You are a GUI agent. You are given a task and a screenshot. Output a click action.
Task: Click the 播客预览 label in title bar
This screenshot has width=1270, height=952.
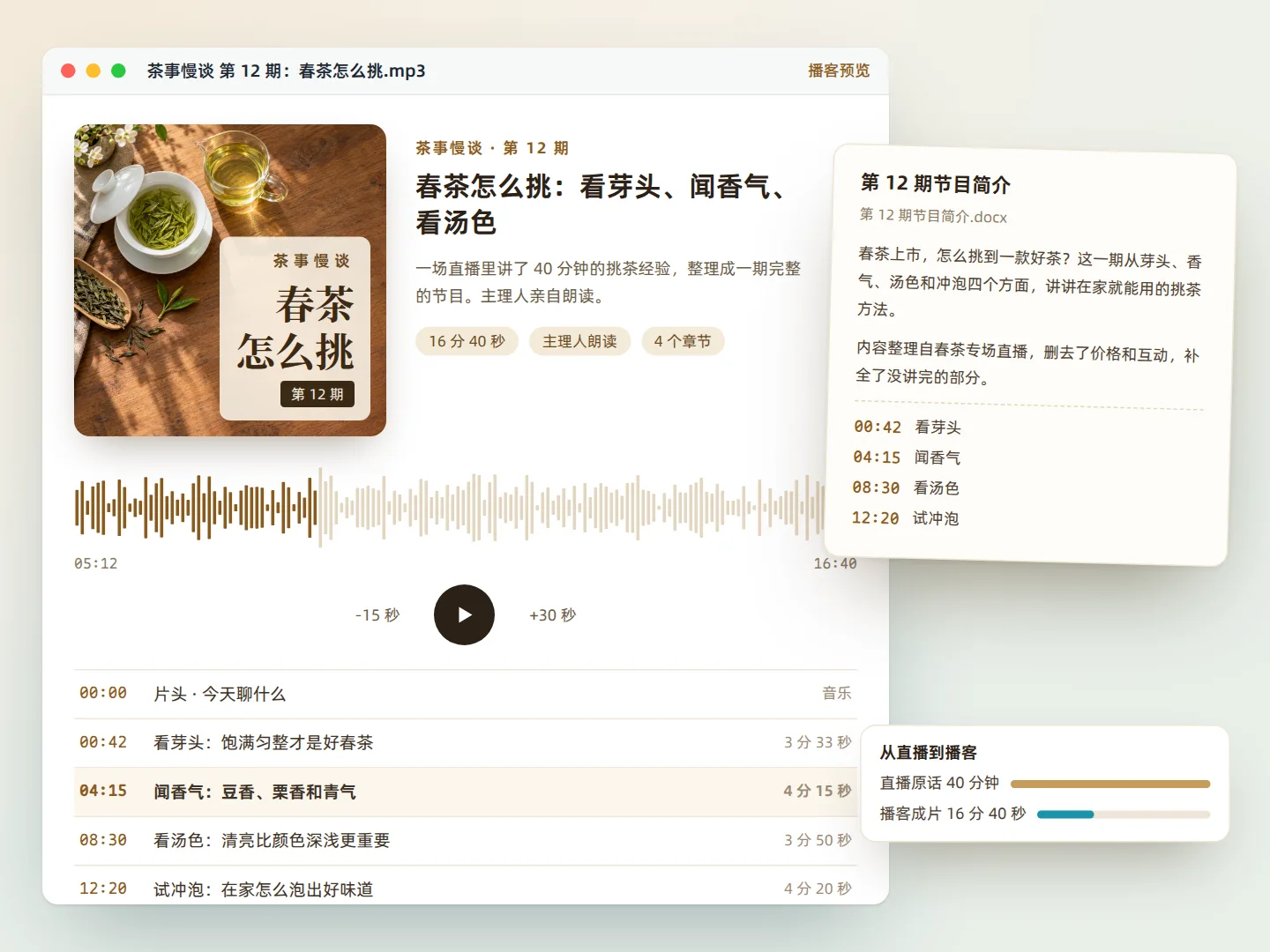(x=839, y=71)
